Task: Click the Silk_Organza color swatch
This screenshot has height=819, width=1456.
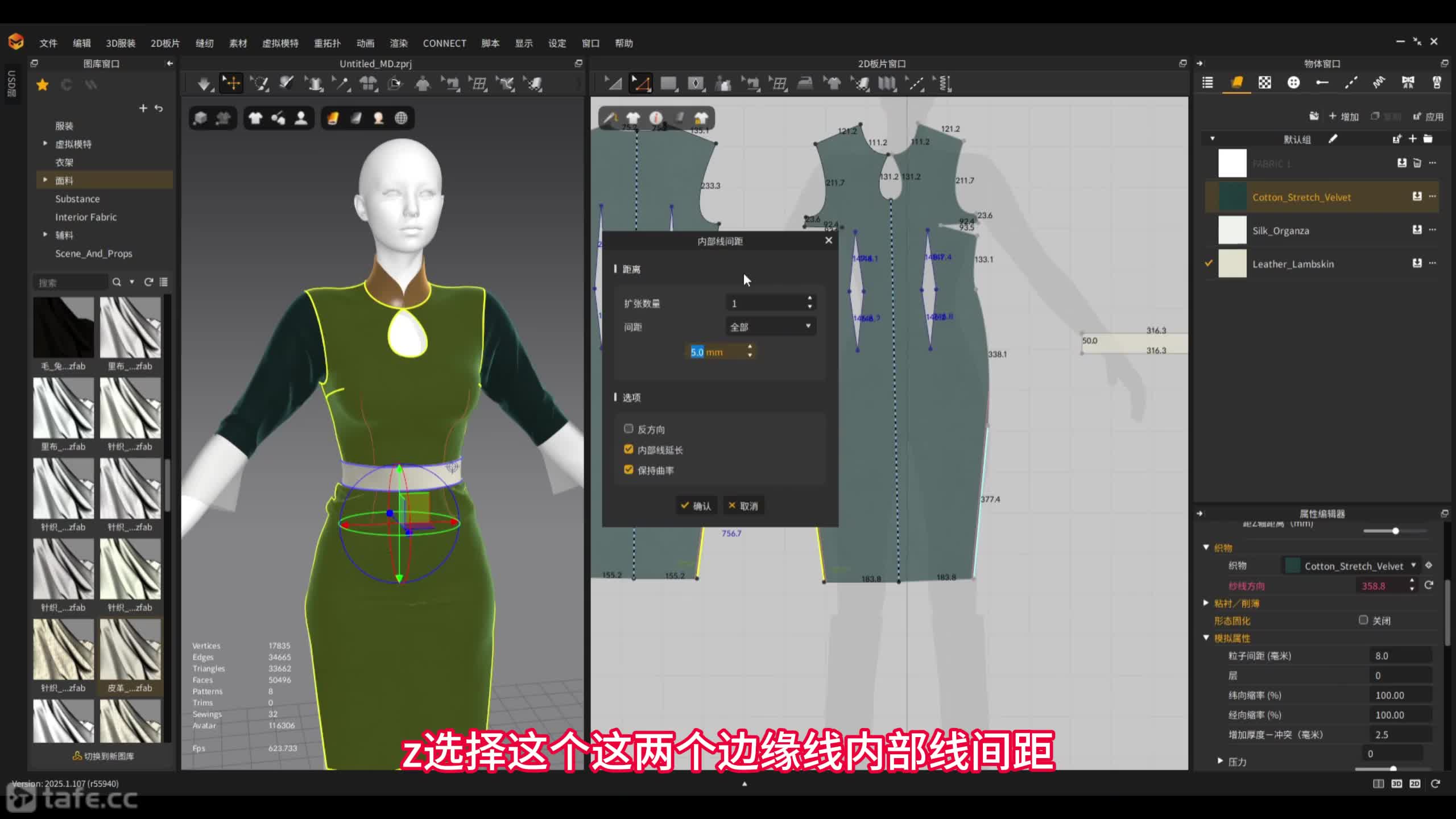Action: (1232, 230)
